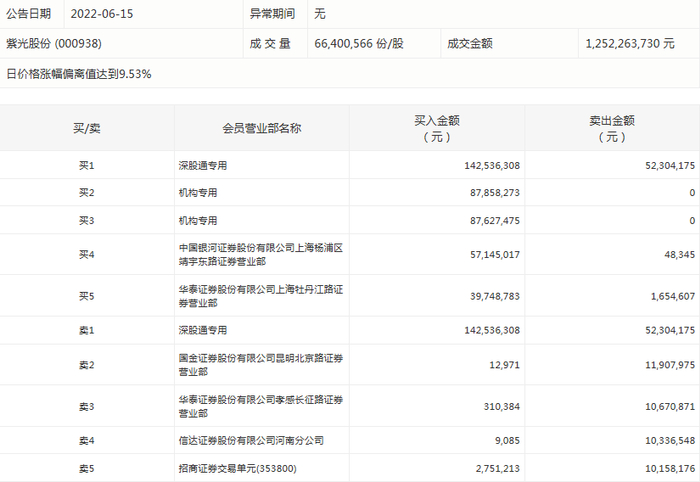The width and height of the screenshot is (700, 482).
Task: Select buy amount 39,748,783
Action: point(495,296)
